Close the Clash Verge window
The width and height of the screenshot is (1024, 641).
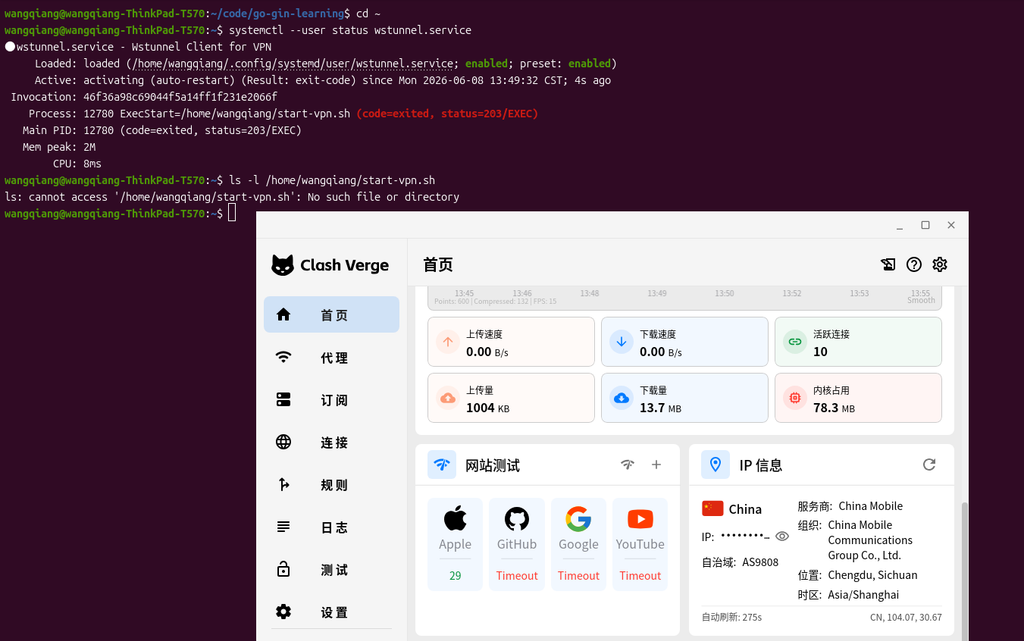click(x=951, y=225)
